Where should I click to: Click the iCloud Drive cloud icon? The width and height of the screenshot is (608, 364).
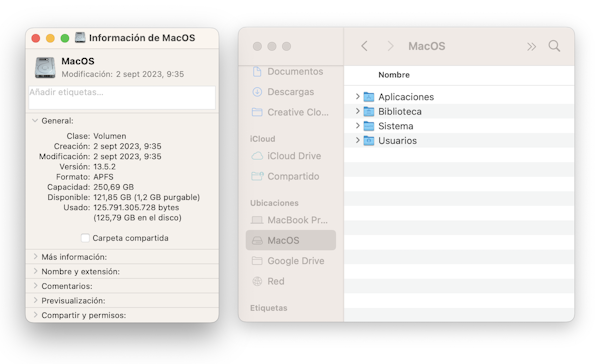click(257, 156)
